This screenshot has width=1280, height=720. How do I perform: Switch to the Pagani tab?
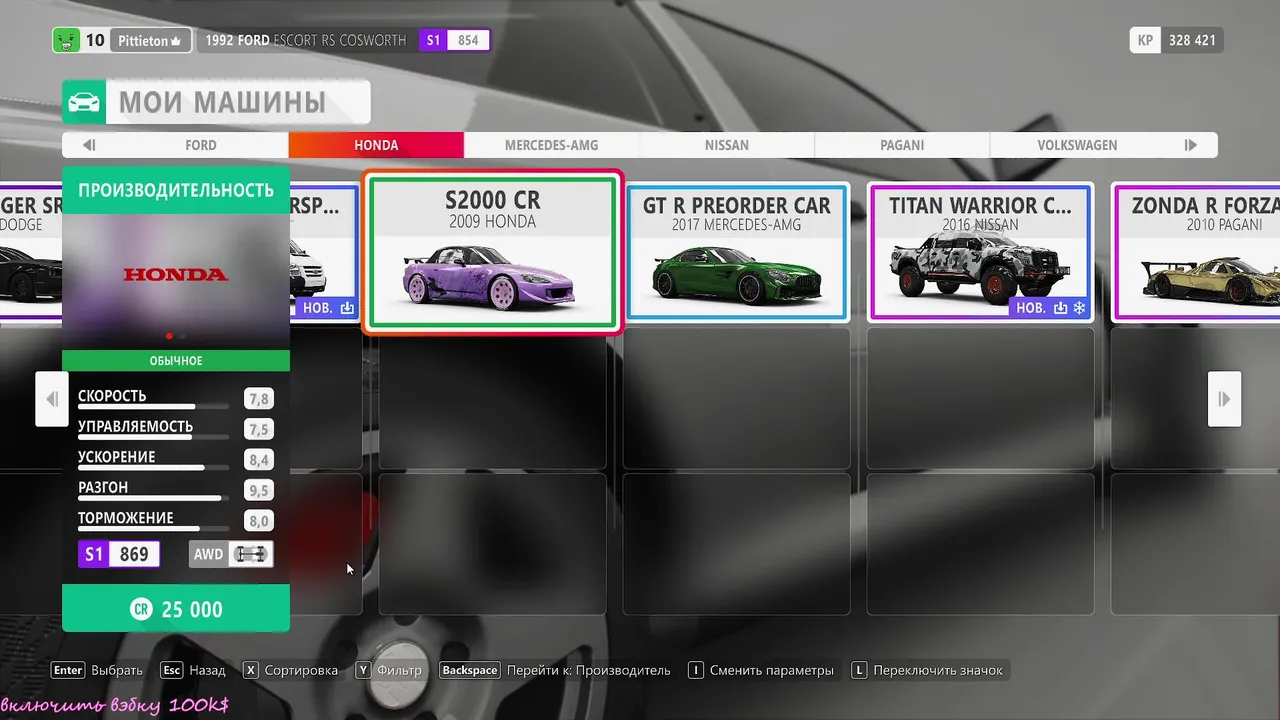pos(902,145)
